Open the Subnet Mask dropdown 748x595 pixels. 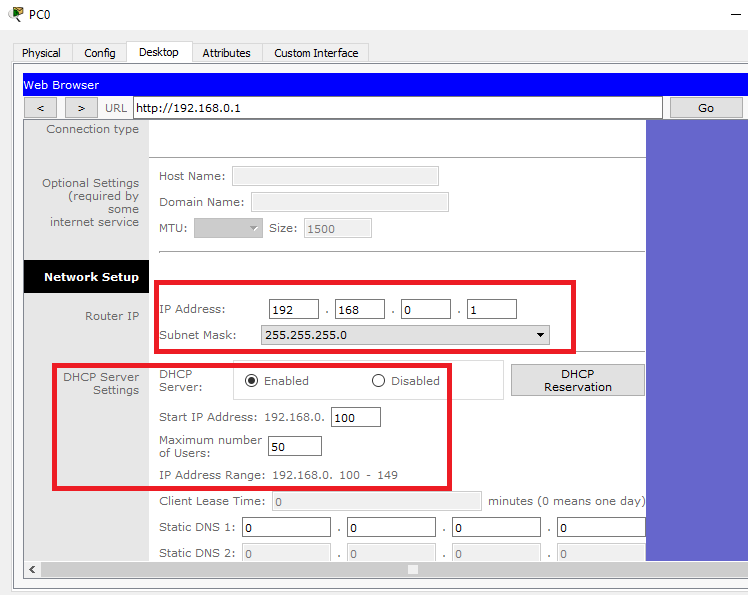point(405,335)
